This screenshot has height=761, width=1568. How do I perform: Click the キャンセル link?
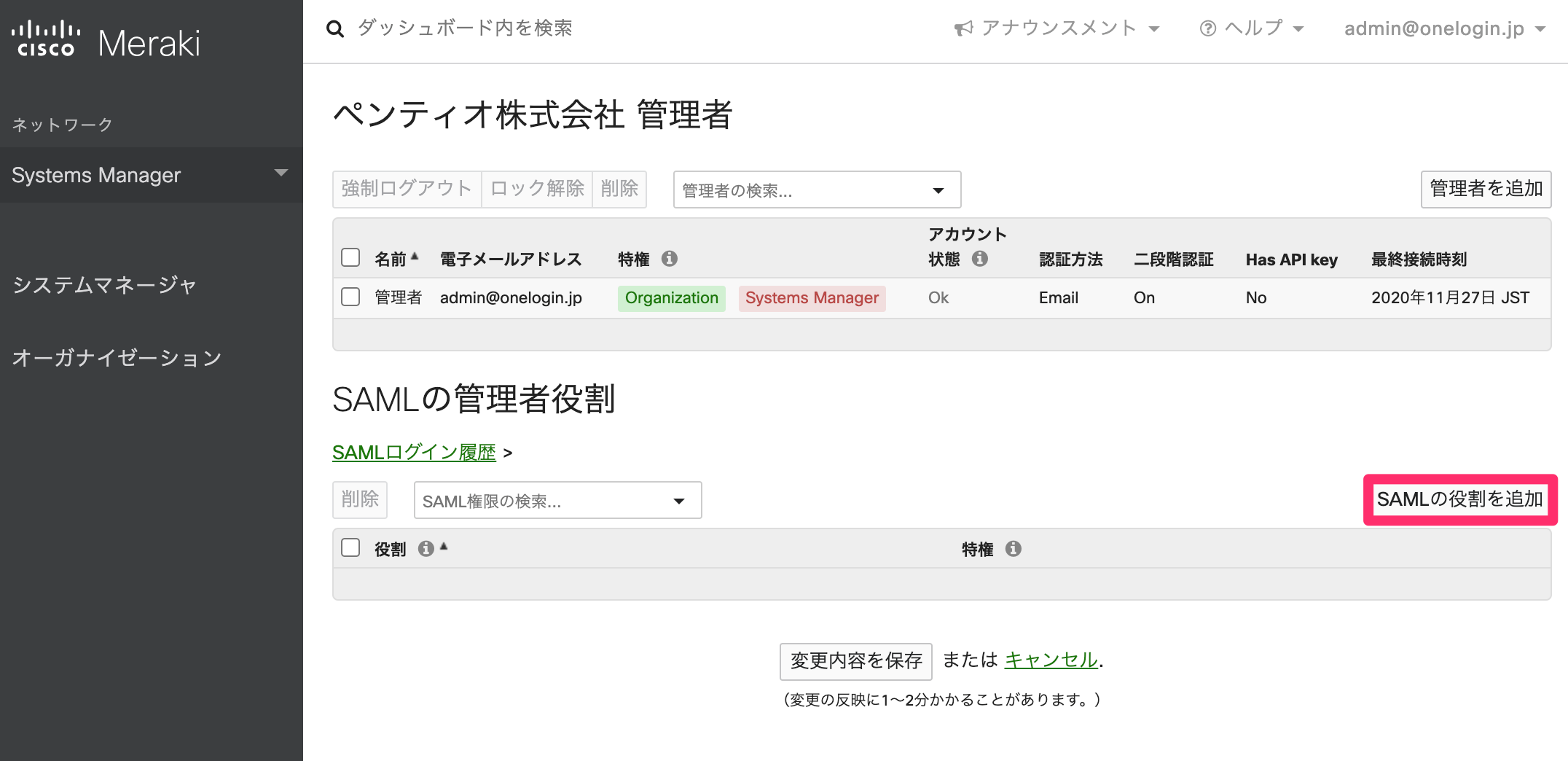(1051, 660)
